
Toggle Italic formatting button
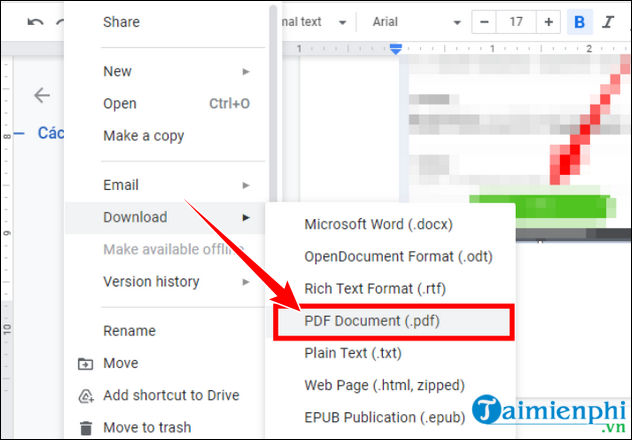coord(607,22)
